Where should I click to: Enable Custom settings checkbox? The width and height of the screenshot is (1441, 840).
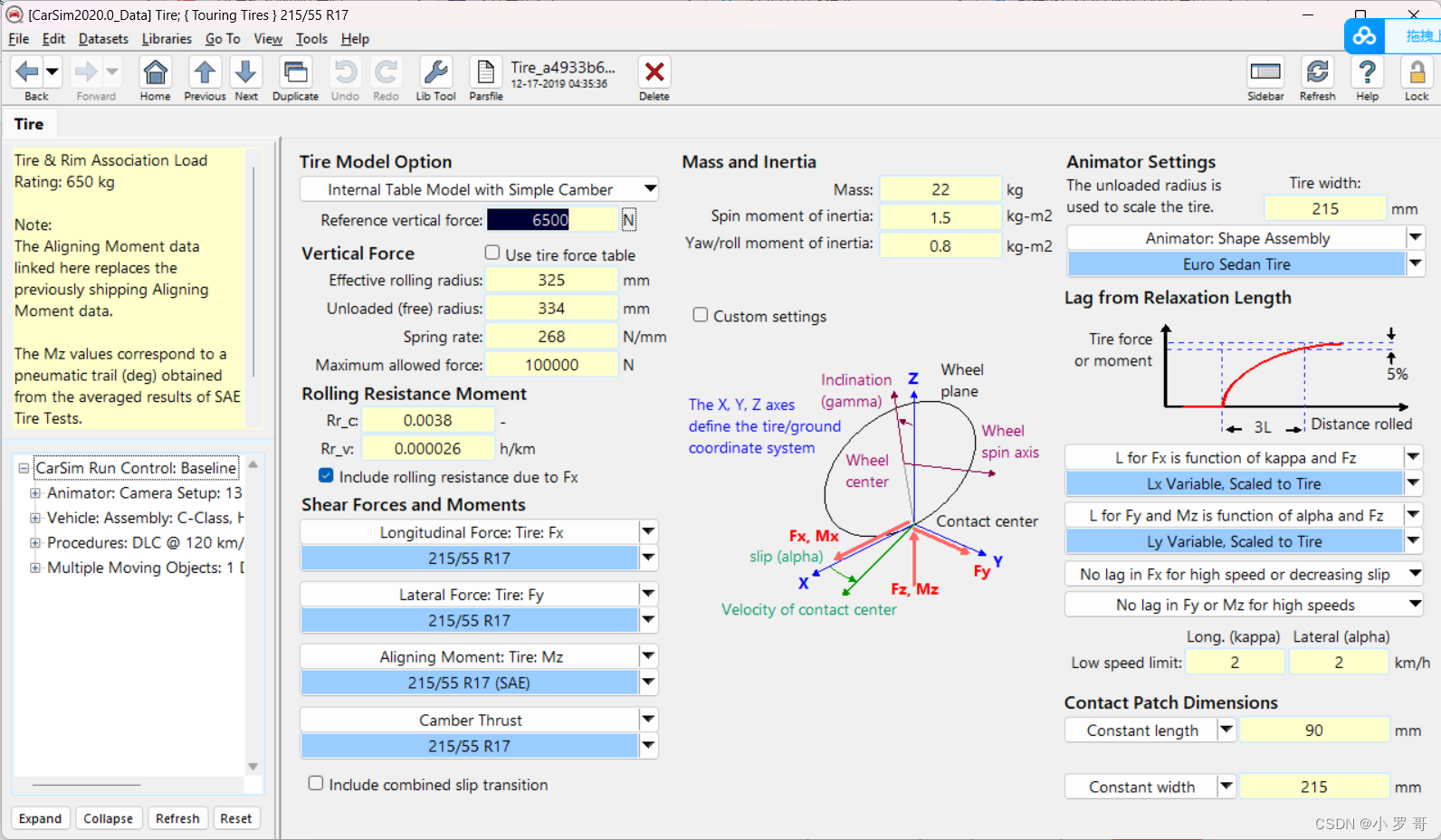pos(701,314)
